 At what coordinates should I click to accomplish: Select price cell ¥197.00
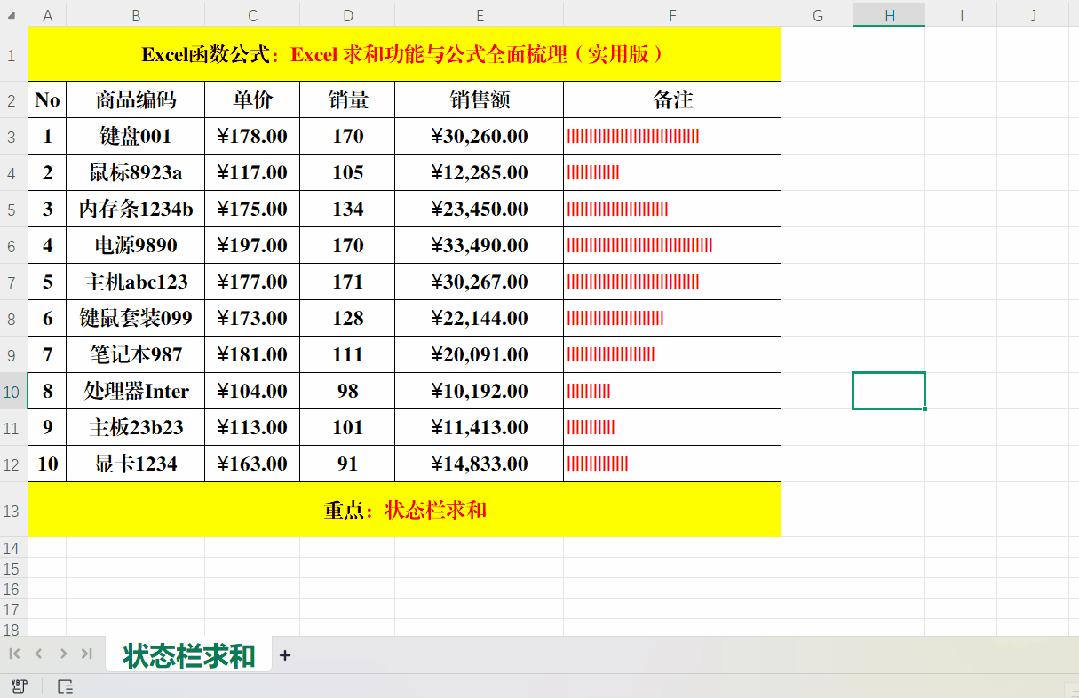(253, 245)
